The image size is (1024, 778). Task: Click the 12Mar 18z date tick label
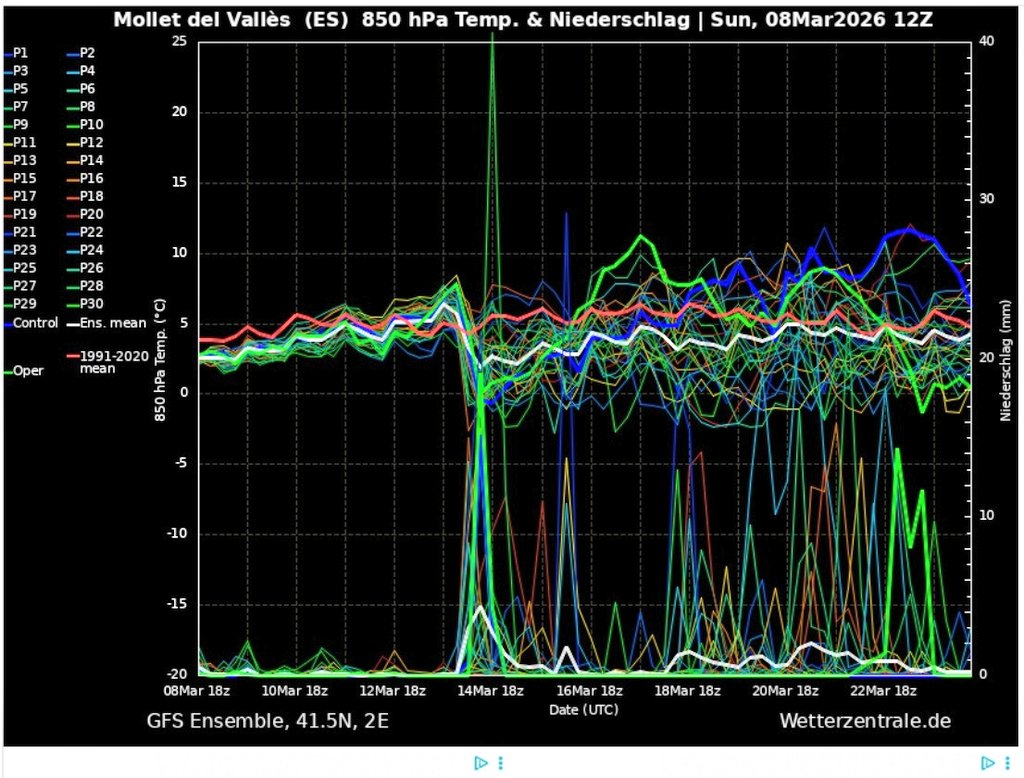click(x=392, y=691)
